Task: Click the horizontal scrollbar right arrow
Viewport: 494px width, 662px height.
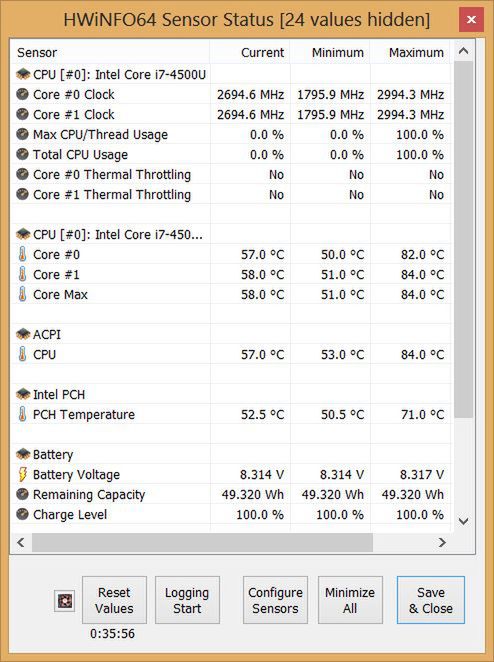Action: tap(442, 542)
